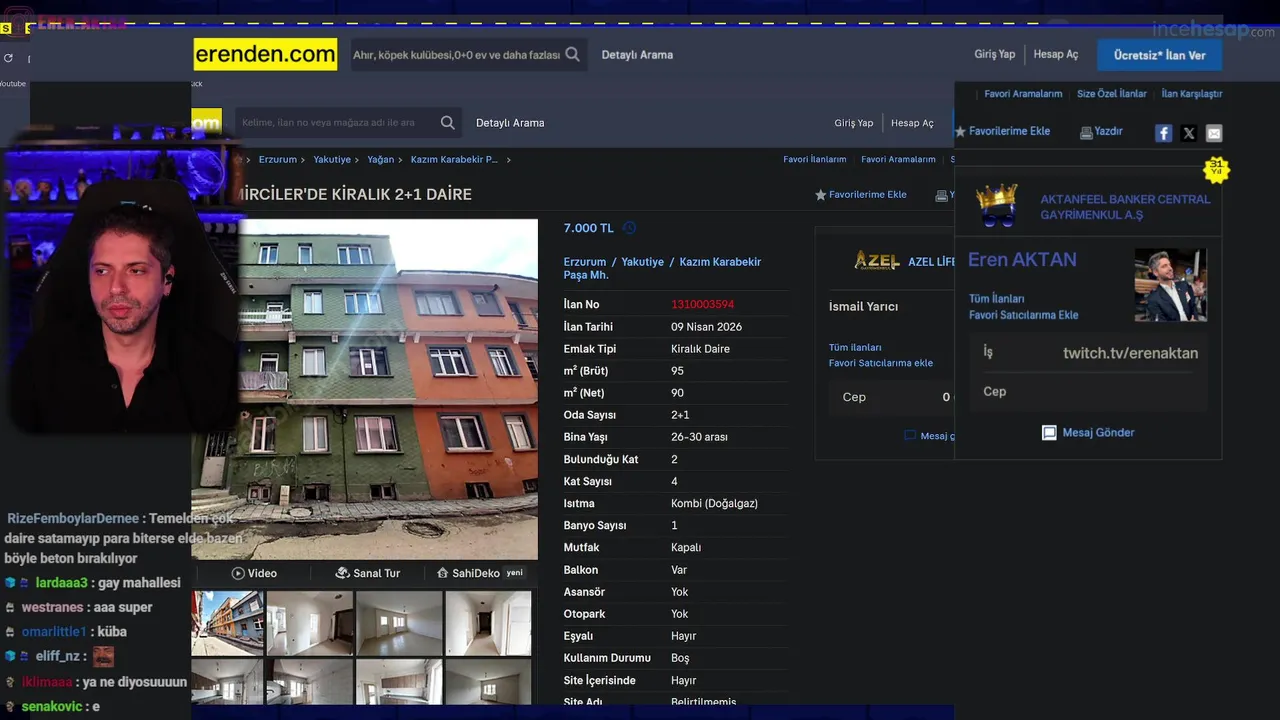The image size is (1280, 720).
Task: Select the third thumbnail in first row
Action: [399, 623]
